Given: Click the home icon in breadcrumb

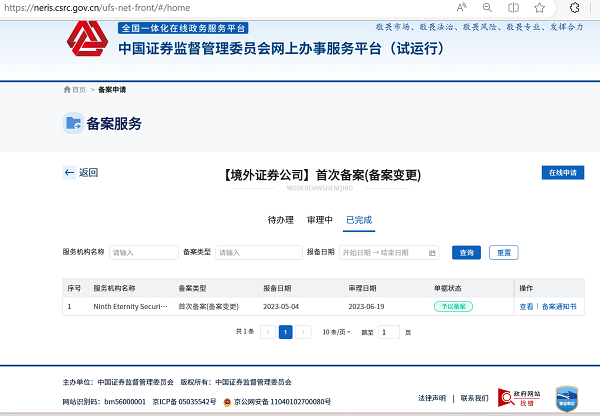Looking at the screenshot, I should [68, 90].
